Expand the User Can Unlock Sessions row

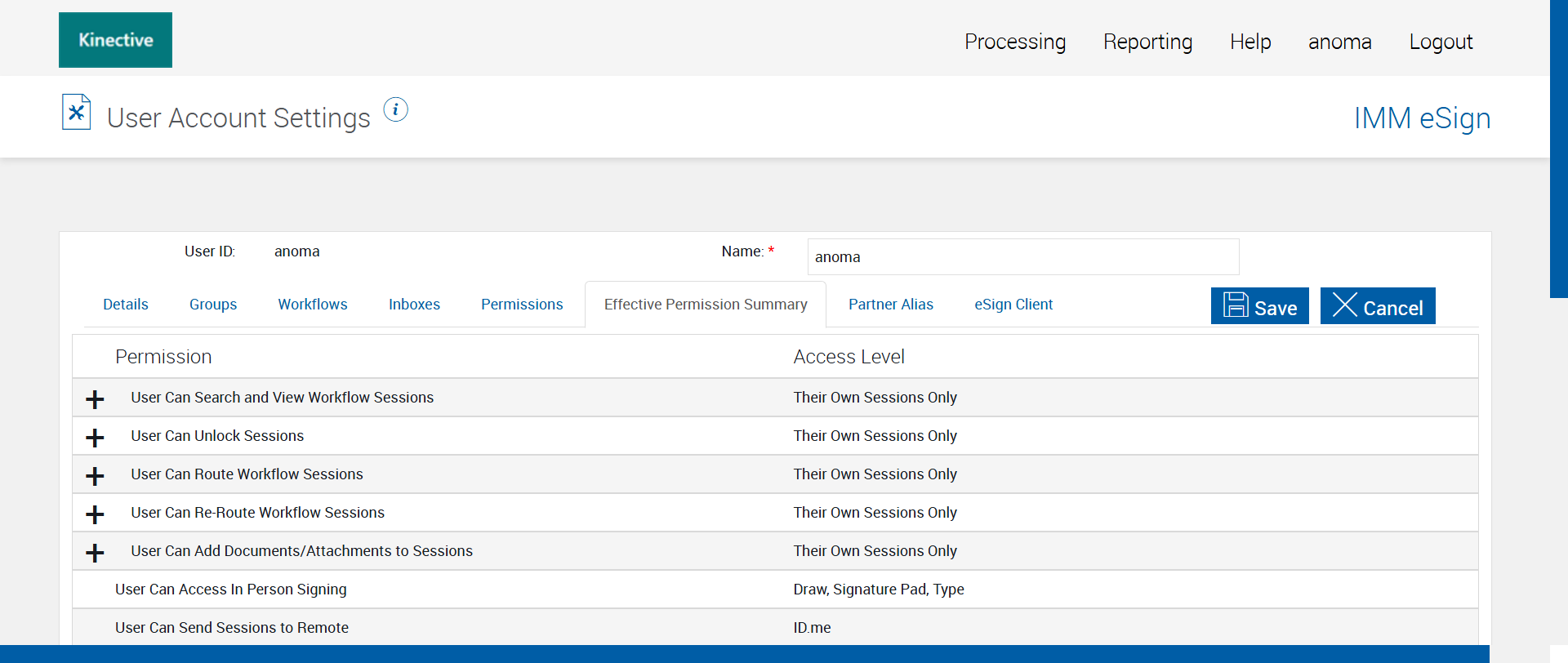(95, 438)
